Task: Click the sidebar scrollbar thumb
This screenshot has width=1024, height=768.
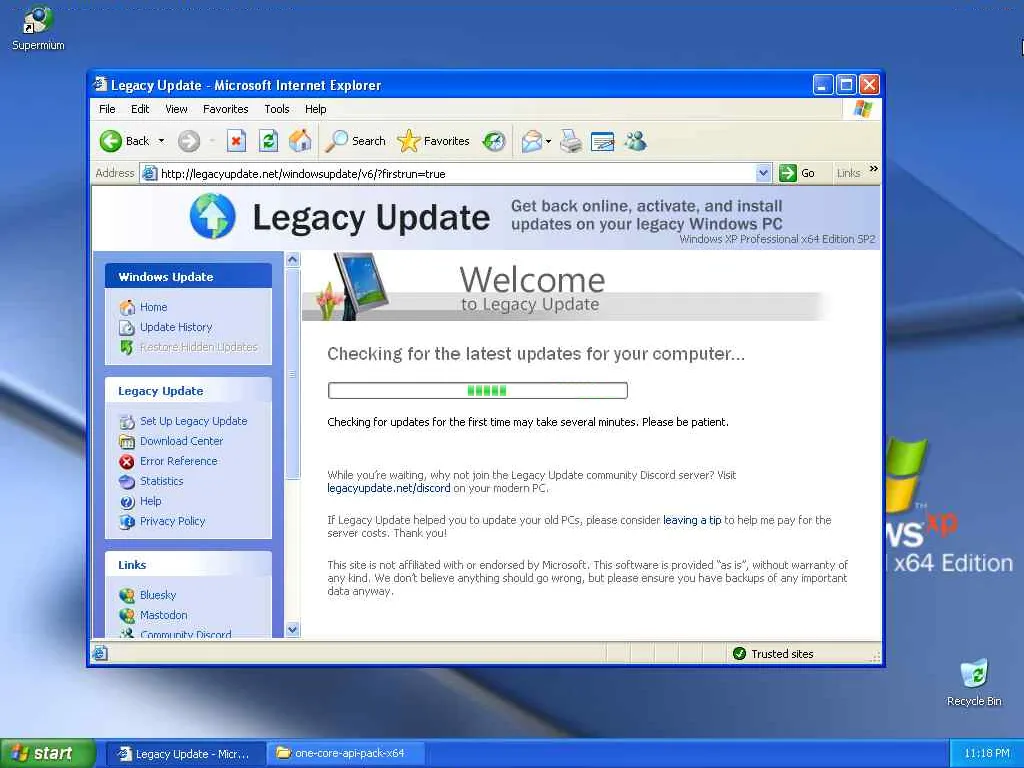Action: click(x=293, y=374)
